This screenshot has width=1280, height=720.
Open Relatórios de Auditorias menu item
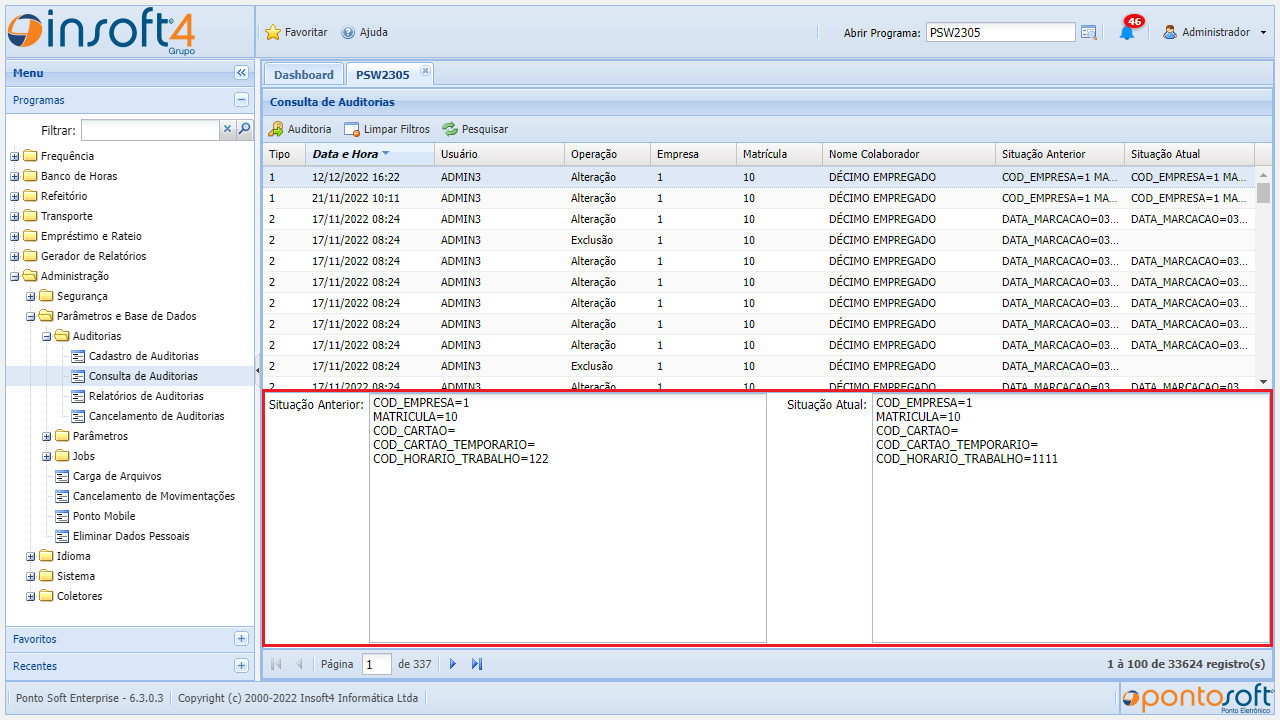coord(146,396)
